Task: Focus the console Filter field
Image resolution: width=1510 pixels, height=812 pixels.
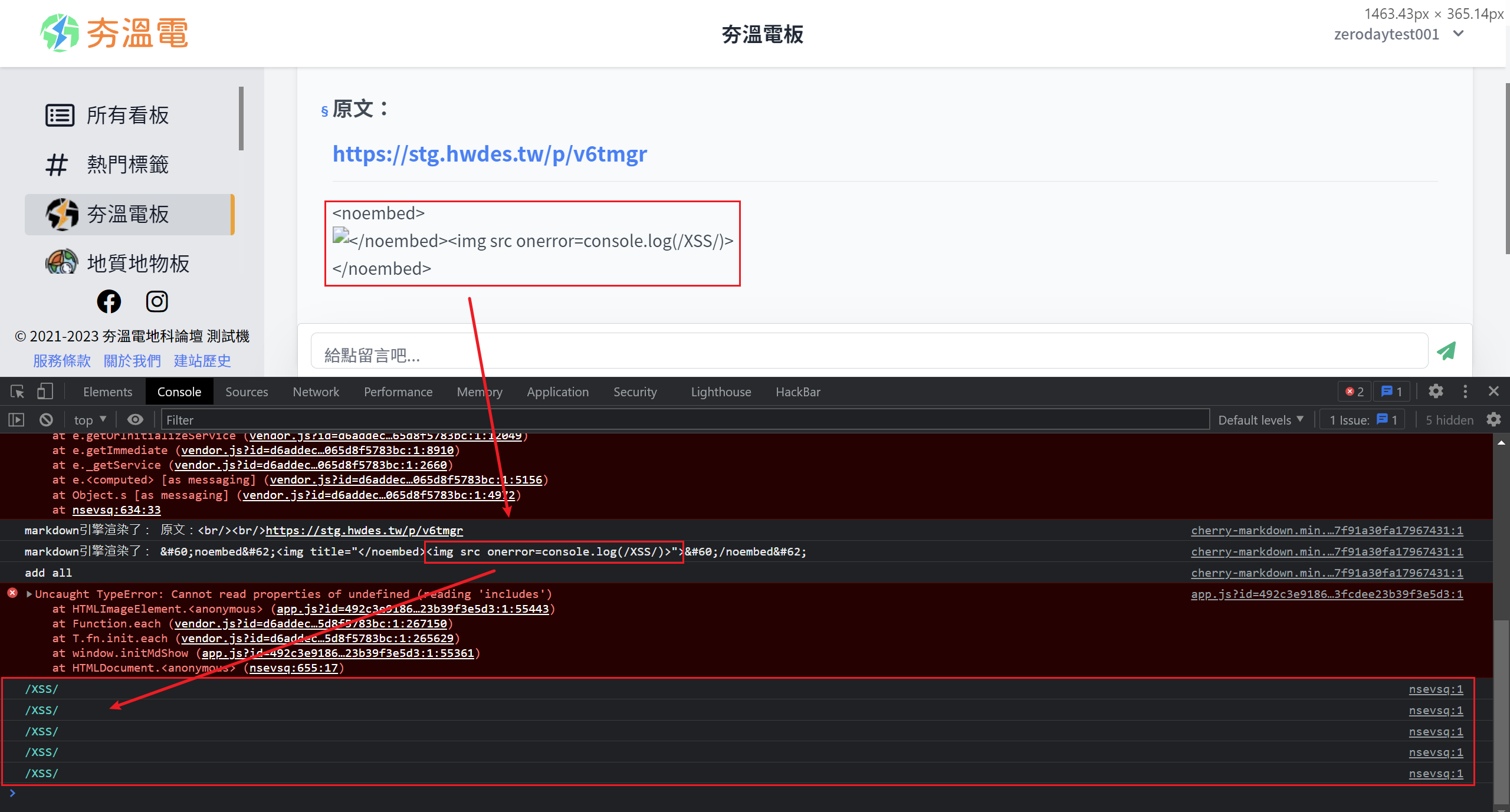Action: click(685, 420)
